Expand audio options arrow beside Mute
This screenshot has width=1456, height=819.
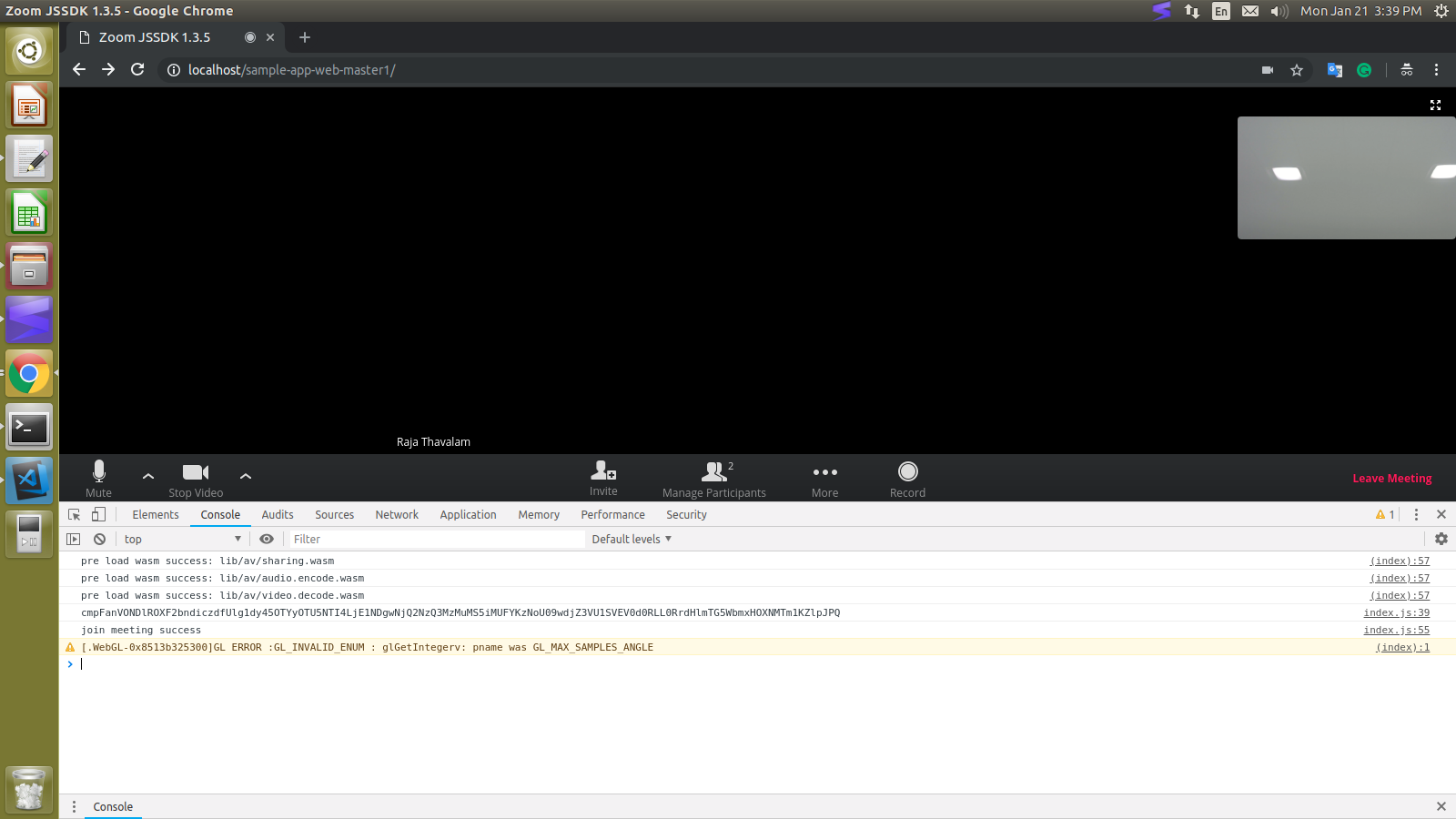coord(148,476)
